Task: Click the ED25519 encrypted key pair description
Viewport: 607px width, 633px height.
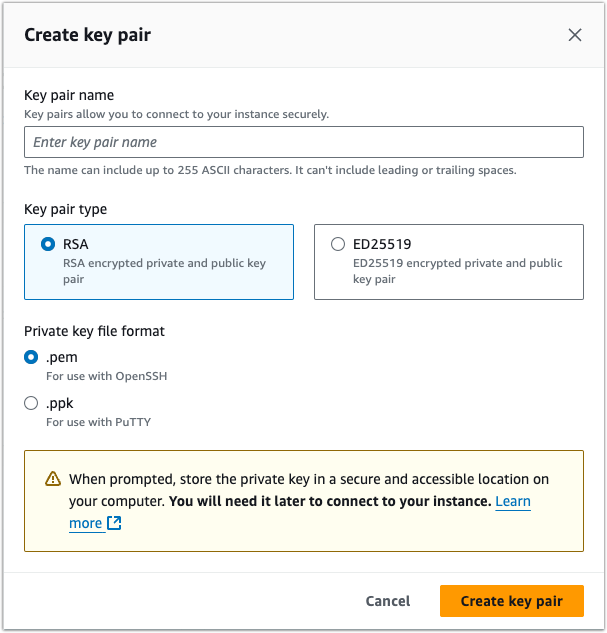Action: coord(457,271)
